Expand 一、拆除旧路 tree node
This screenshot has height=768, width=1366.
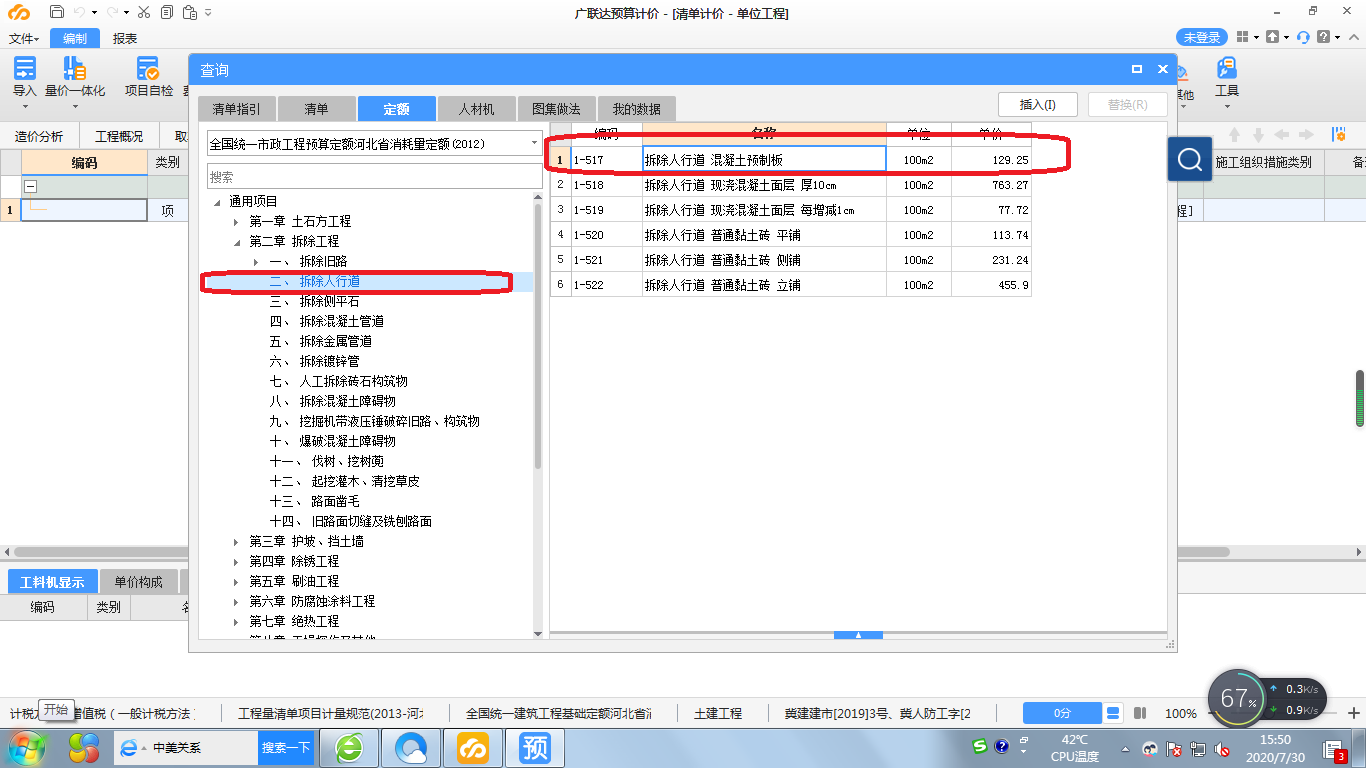point(256,261)
